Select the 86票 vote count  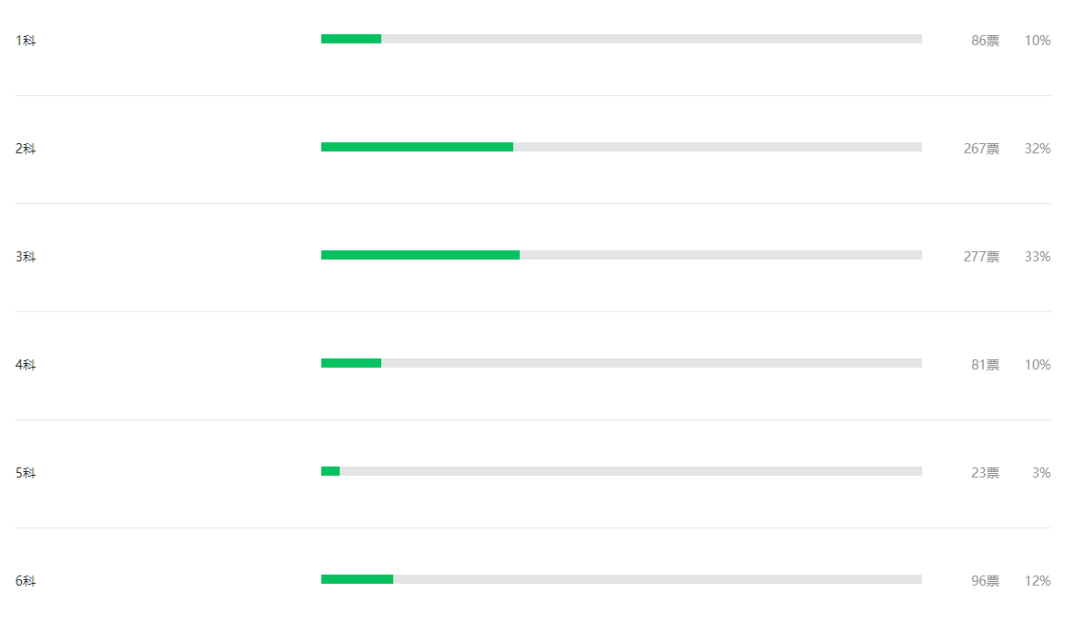click(x=985, y=41)
